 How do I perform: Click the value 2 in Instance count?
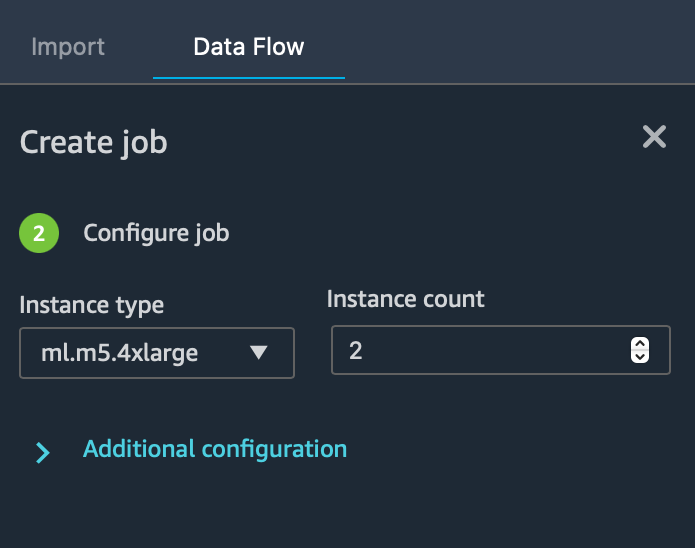pos(356,350)
